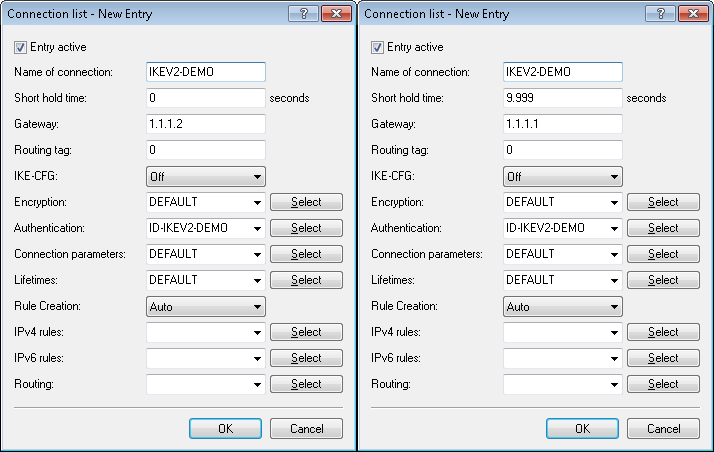714x452 pixels.
Task: Open Authentication dropdown in left dialog
Action: pos(257,228)
